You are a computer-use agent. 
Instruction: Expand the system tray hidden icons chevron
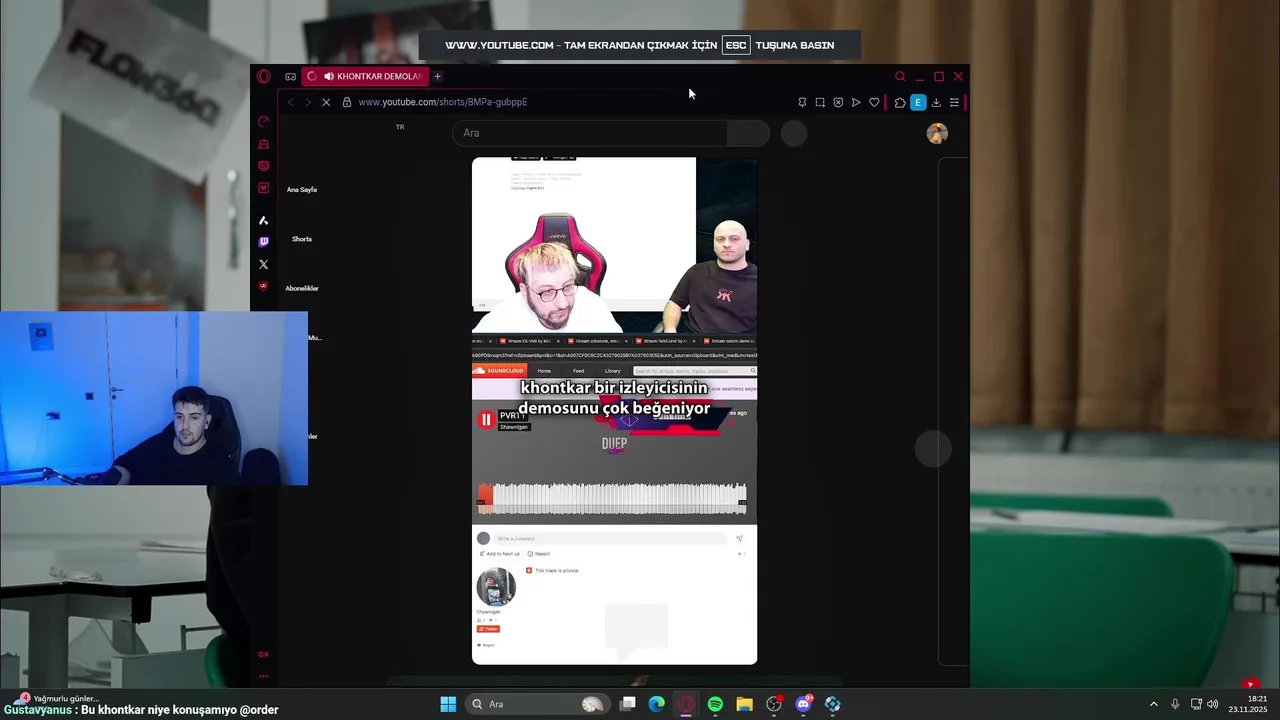[x=1153, y=704]
